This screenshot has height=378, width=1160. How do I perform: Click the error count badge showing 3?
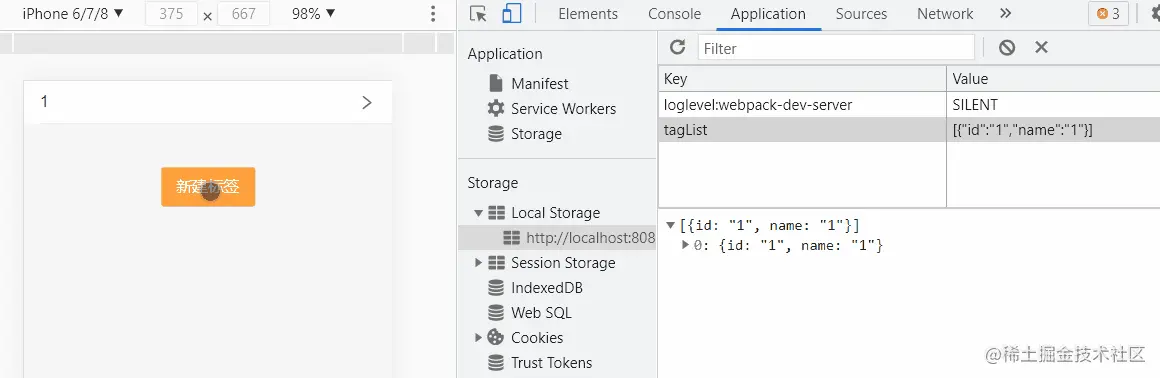click(1108, 14)
